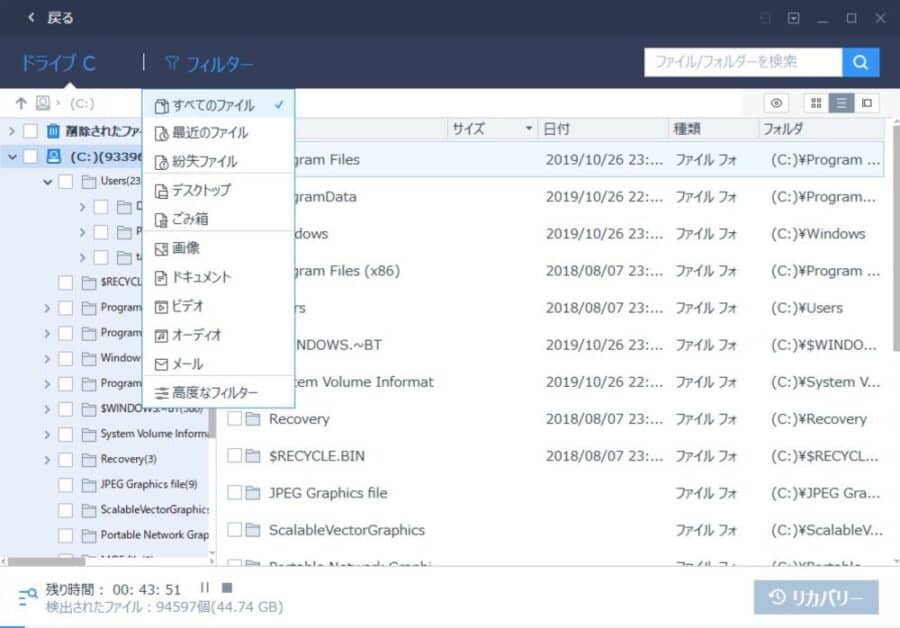Select 紛失ファイル filter option
Image resolution: width=900 pixels, height=628 pixels.
click(219, 162)
